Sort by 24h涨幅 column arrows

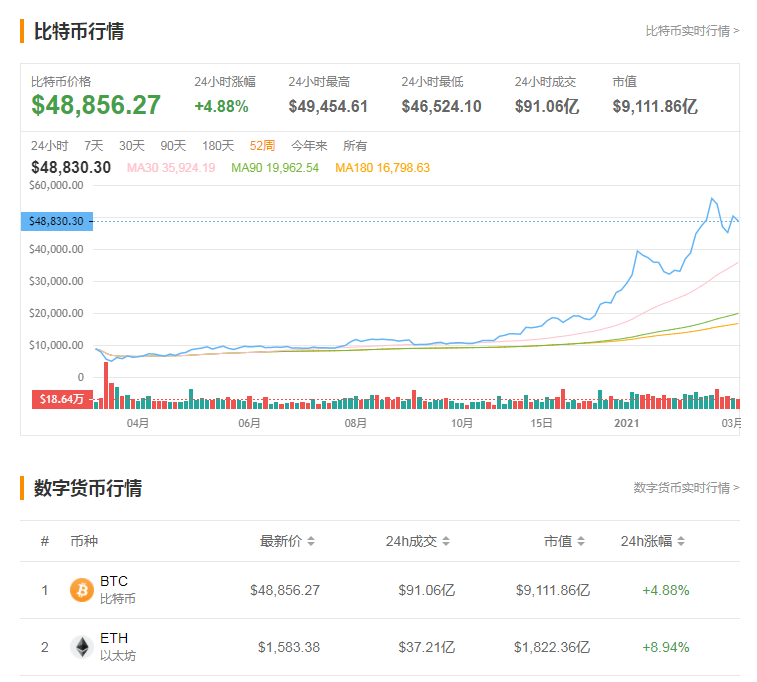[681, 541]
